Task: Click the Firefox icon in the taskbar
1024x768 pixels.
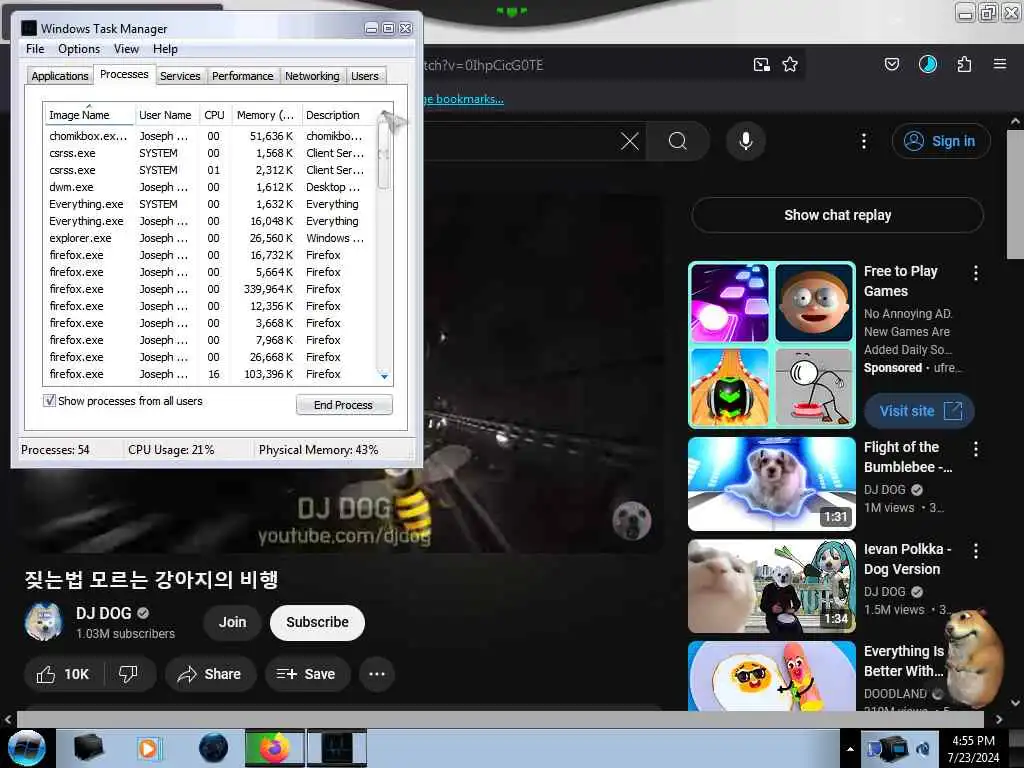Action: click(274, 748)
